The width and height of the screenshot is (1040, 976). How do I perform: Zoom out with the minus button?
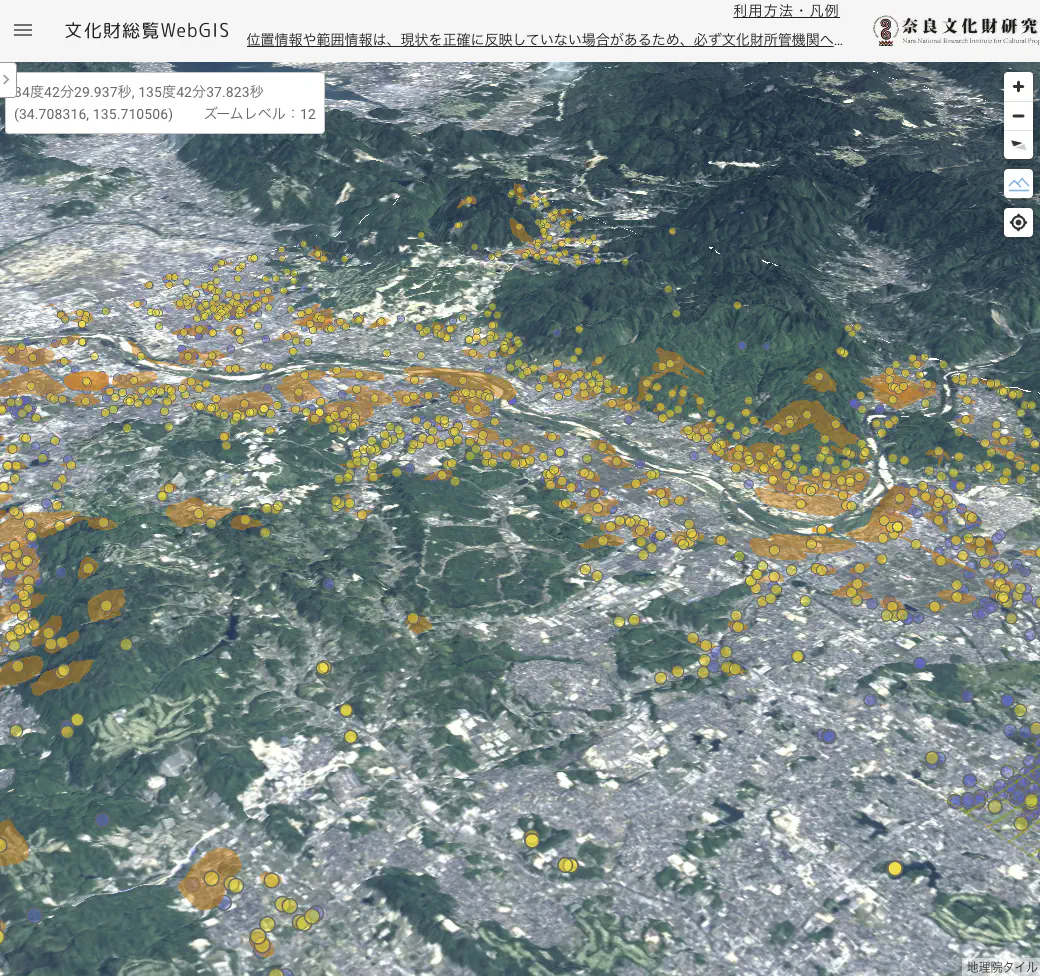(1018, 116)
